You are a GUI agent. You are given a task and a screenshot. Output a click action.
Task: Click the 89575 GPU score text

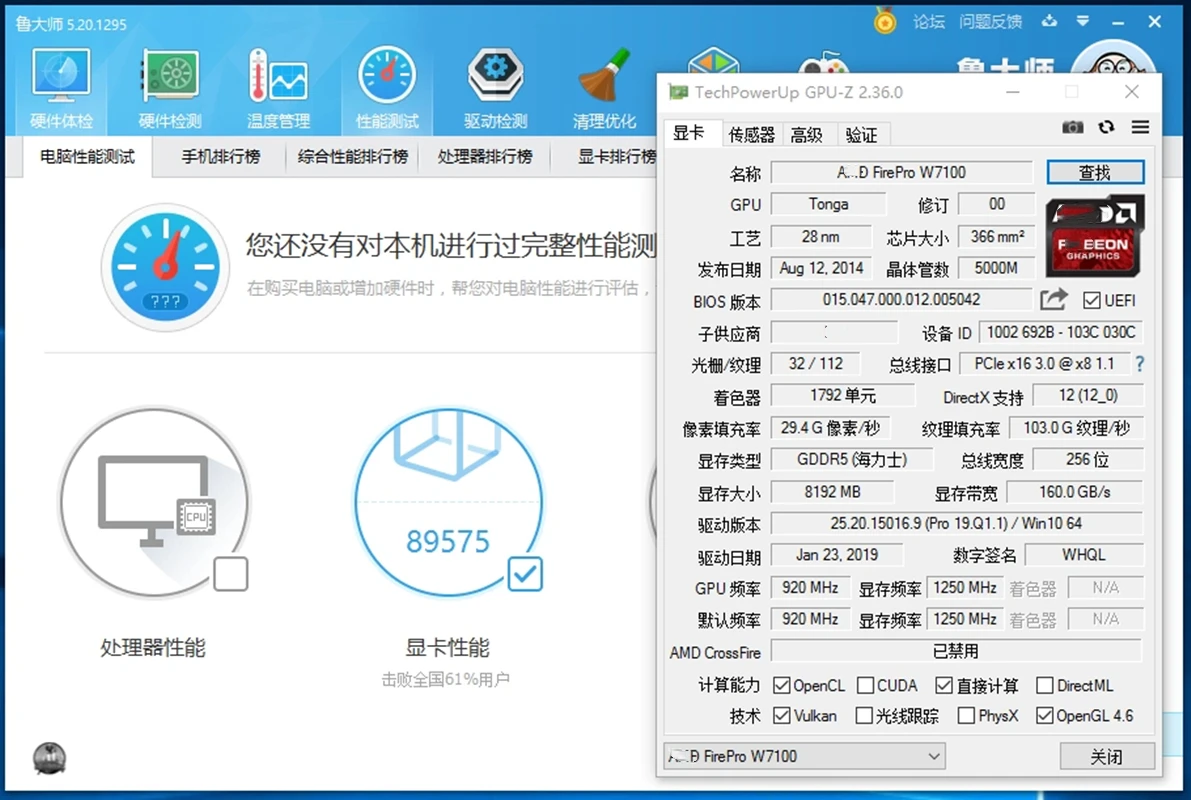[x=447, y=542]
